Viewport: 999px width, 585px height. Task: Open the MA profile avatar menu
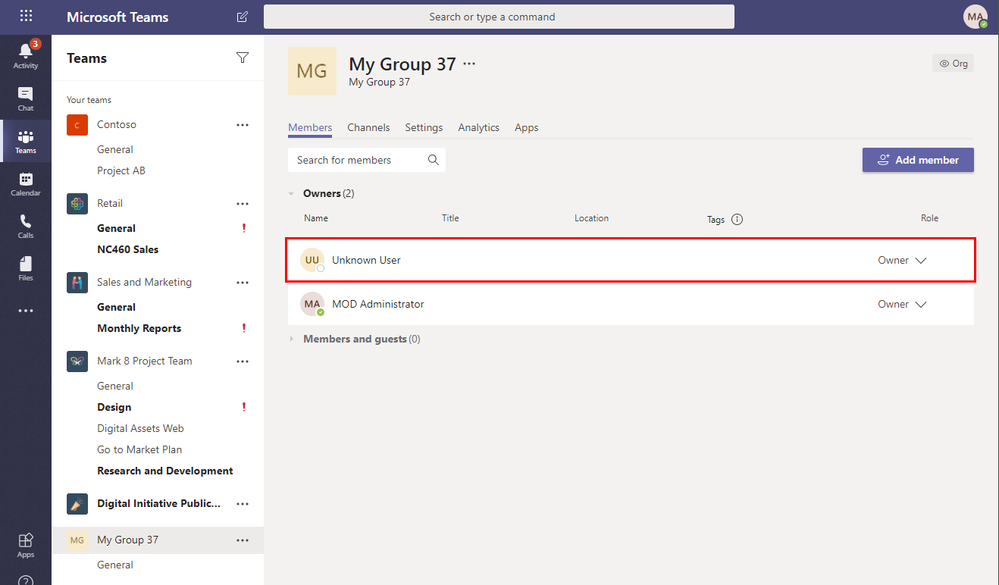975,17
